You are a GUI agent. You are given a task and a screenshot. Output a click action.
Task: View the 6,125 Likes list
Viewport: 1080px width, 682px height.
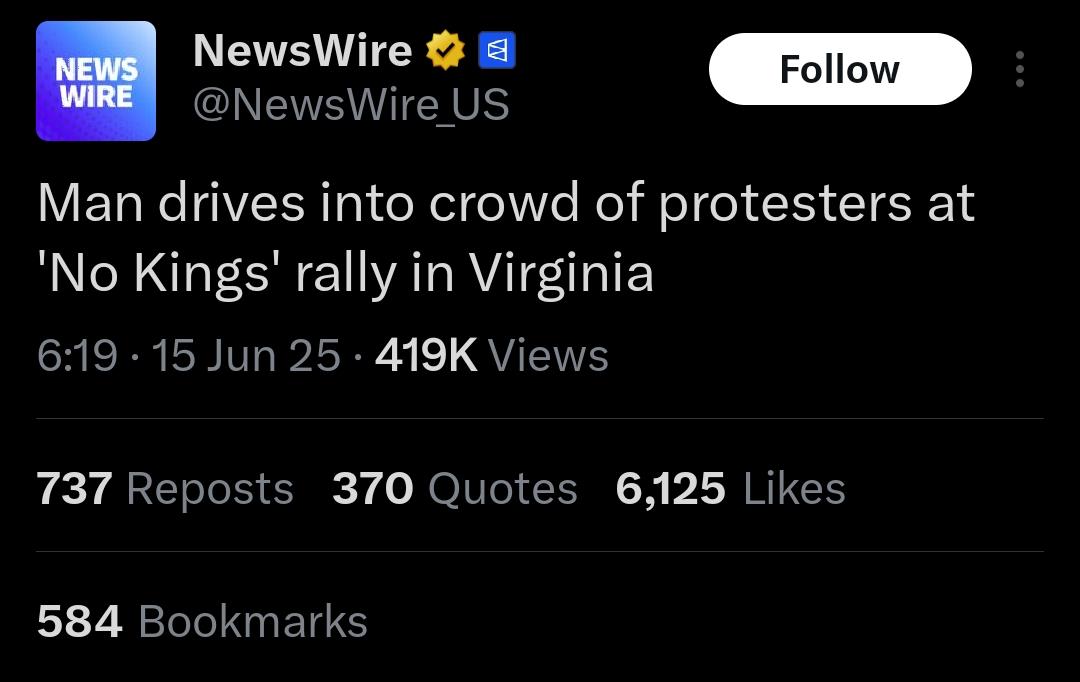(x=730, y=489)
